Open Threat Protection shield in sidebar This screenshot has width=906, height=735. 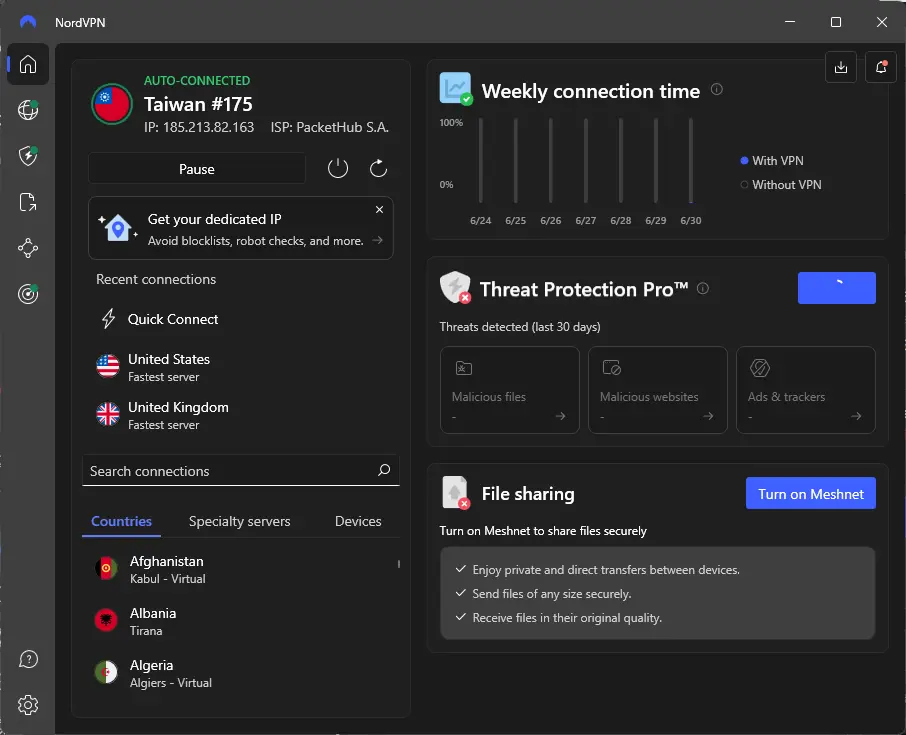tap(28, 155)
